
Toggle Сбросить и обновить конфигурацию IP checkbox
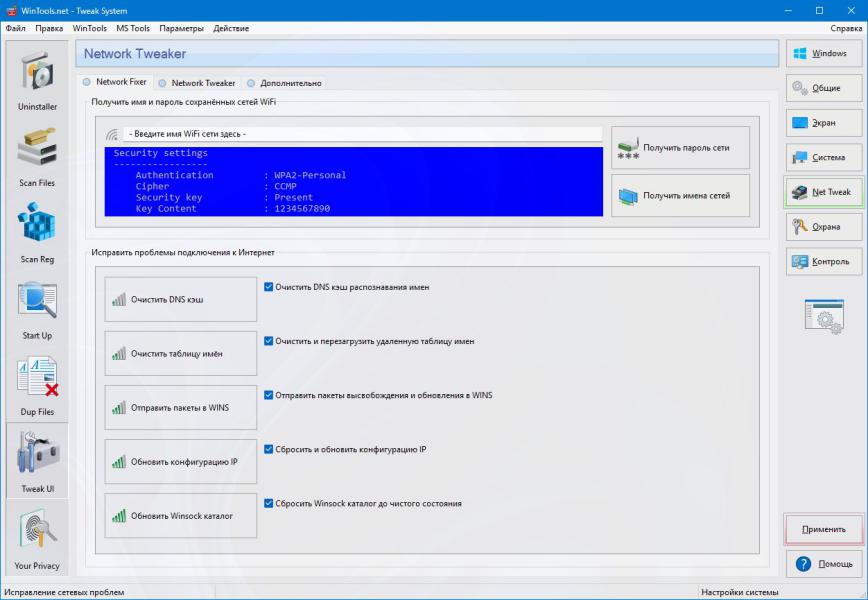[x=269, y=450]
